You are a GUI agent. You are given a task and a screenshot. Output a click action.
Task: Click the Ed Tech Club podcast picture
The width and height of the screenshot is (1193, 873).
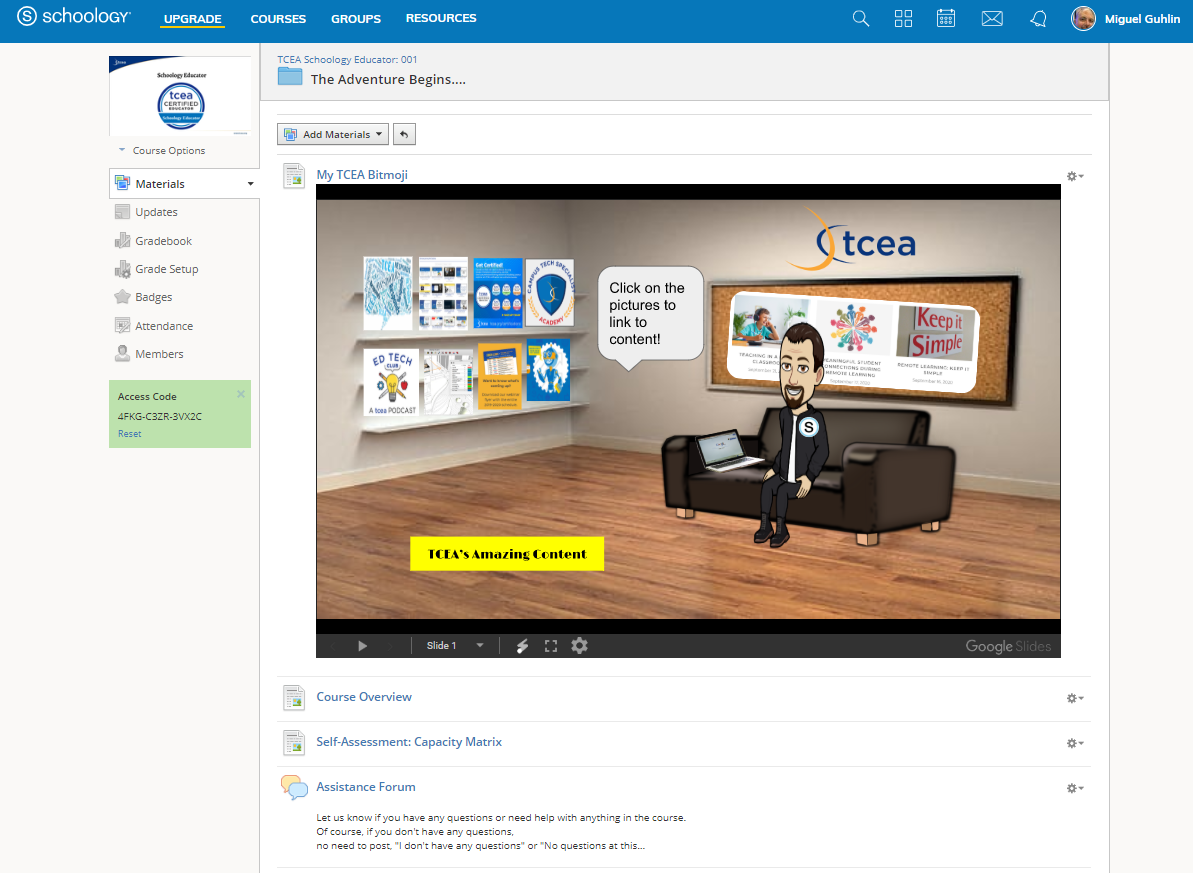click(x=393, y=382)
